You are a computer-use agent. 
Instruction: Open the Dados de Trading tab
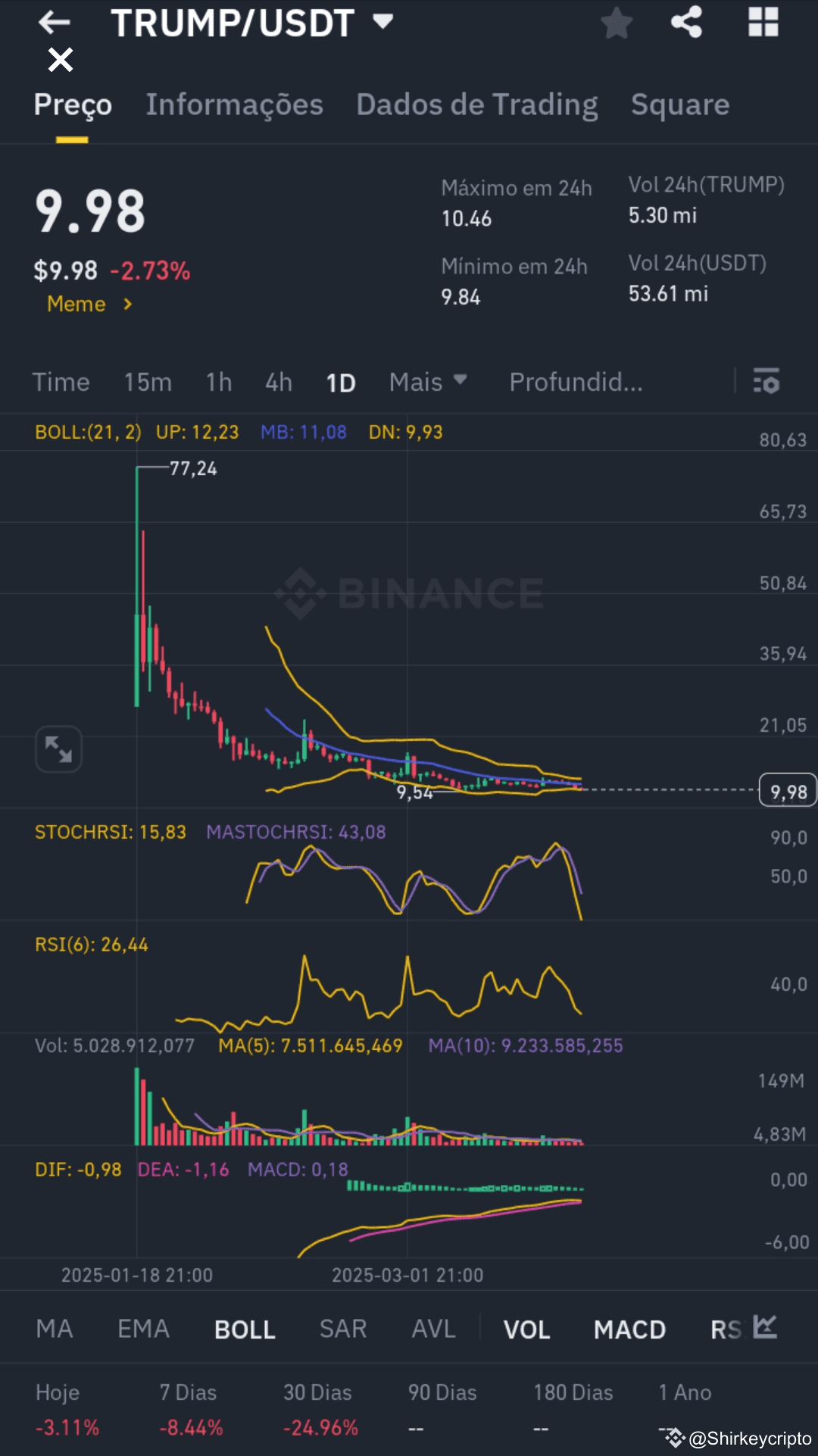(477, 105)
